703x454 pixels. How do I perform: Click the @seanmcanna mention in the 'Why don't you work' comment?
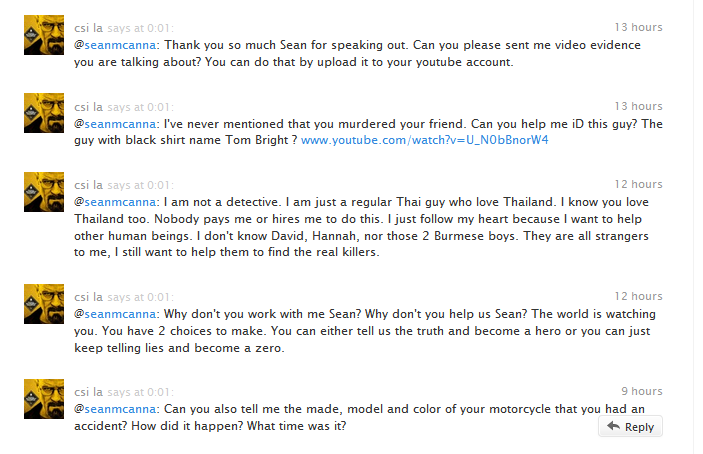pyautogui.click(x=116, y=314)
